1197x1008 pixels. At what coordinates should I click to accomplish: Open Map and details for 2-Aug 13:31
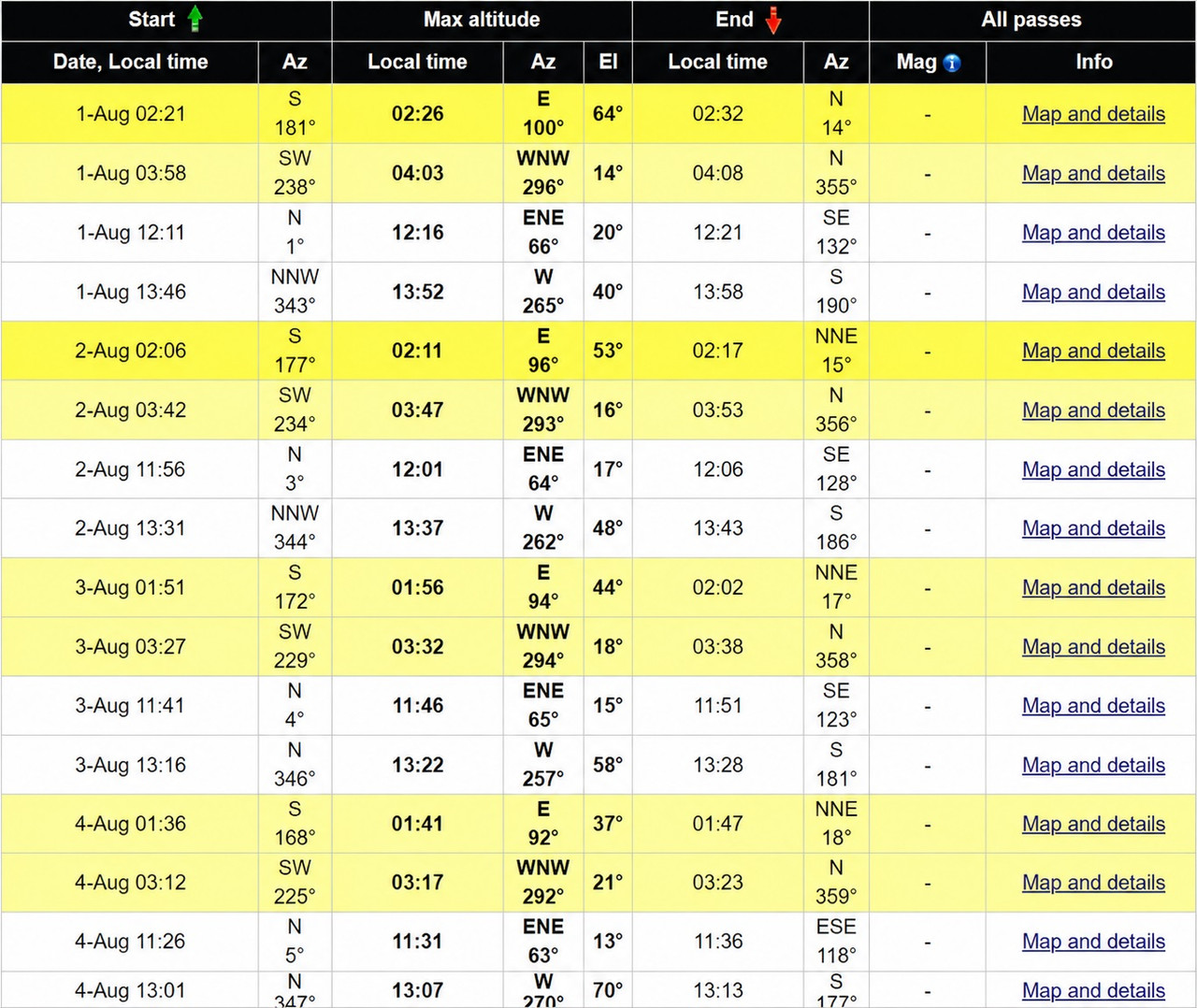(x=1093, y=529)
